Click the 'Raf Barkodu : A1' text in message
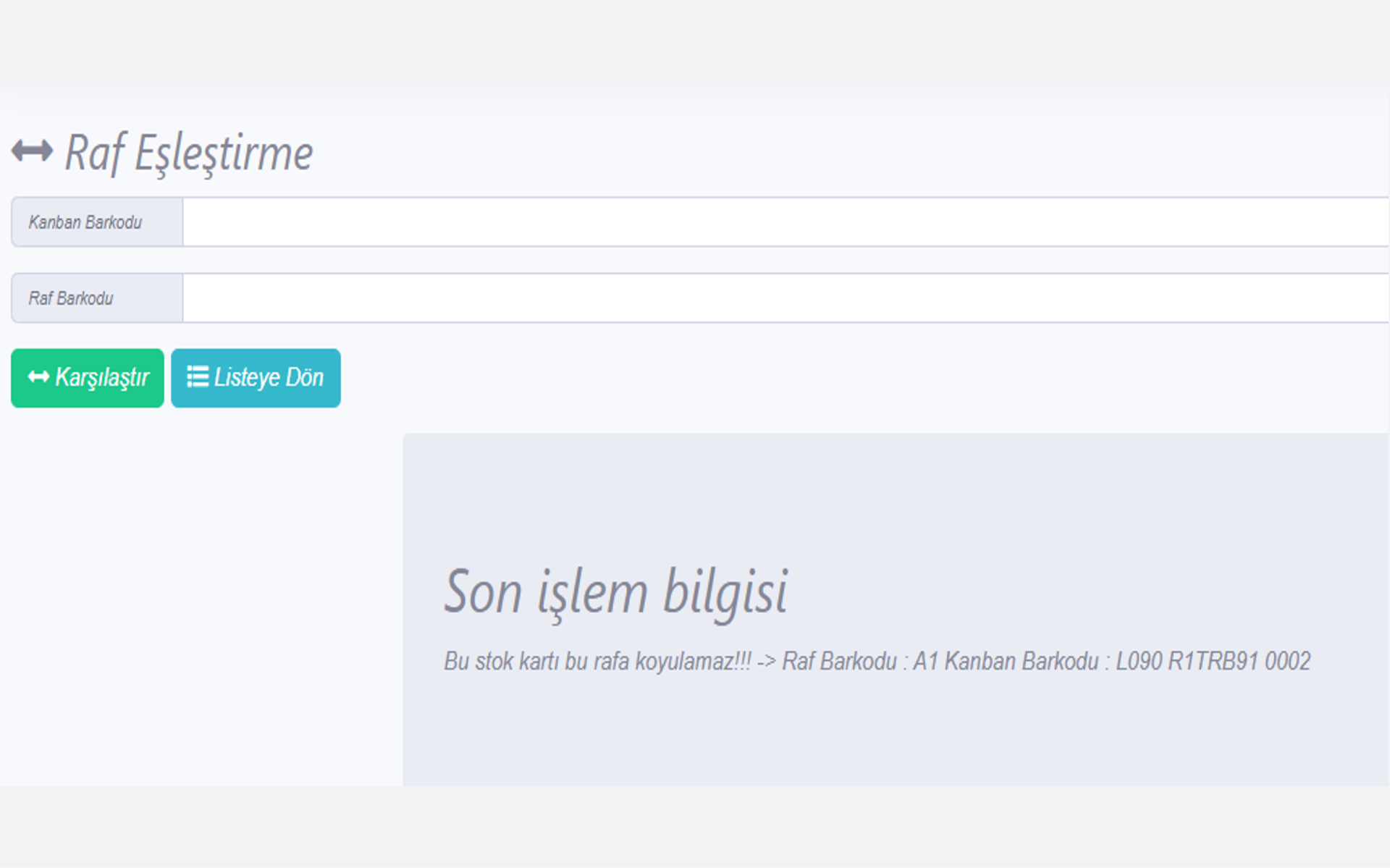This screenshot has width=1390, height=868. click(860, 661)
